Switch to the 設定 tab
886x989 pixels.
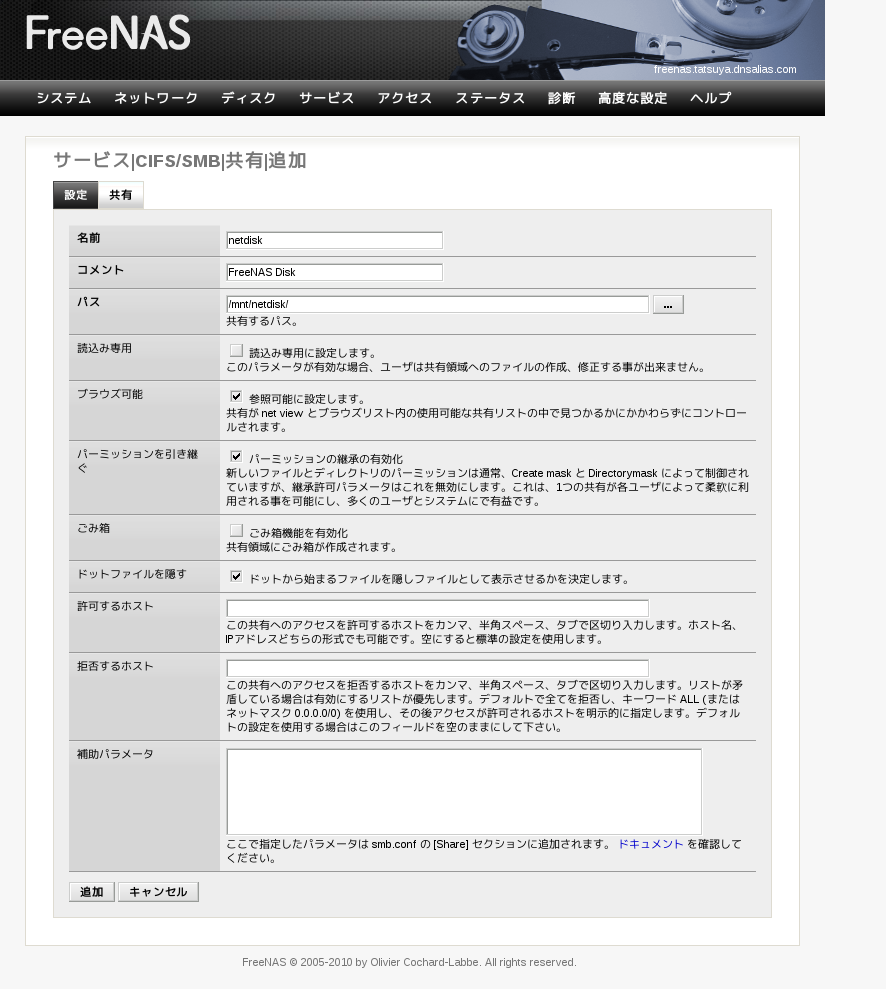point(76,195)
